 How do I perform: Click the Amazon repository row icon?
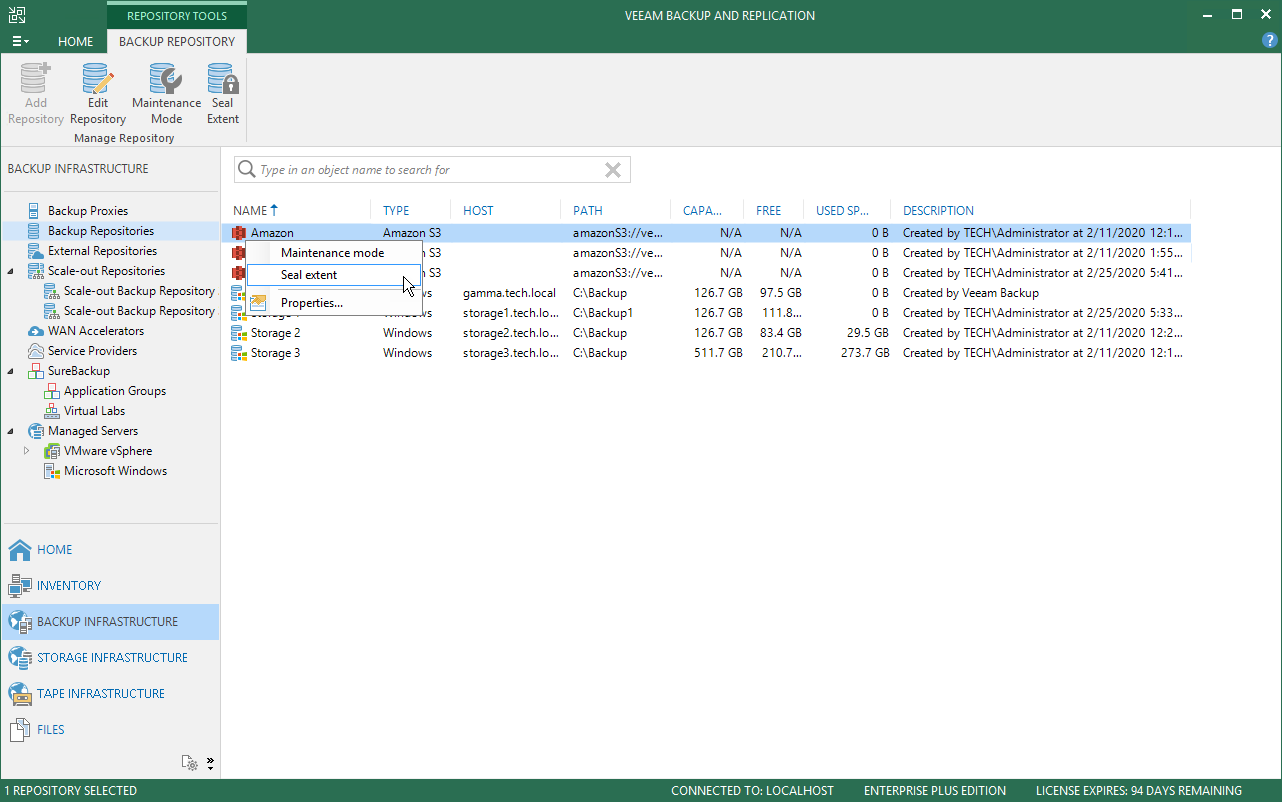point(239,233)
